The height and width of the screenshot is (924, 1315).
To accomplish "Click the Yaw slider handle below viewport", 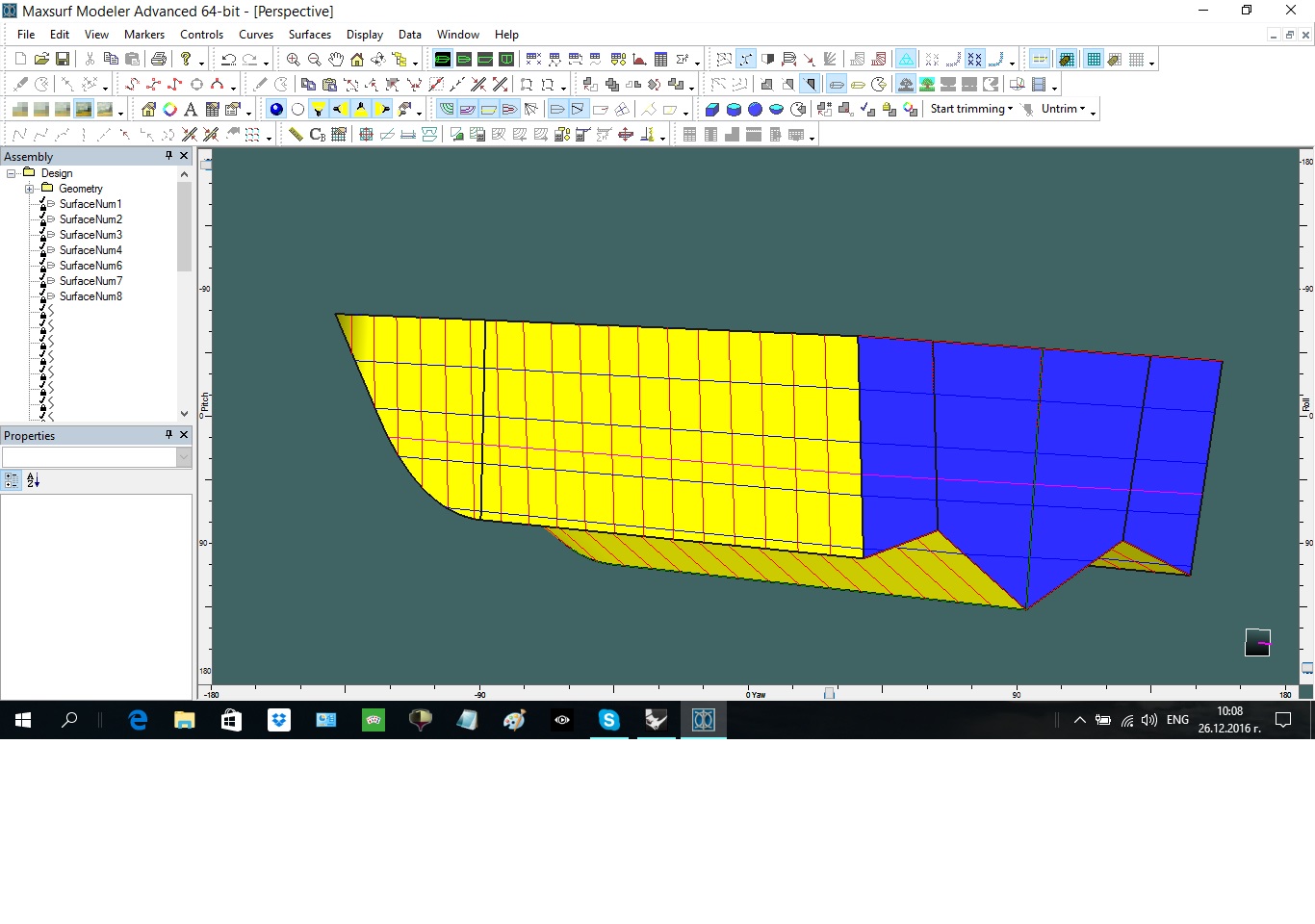I will pyautogui.click(x=829, y=693).
